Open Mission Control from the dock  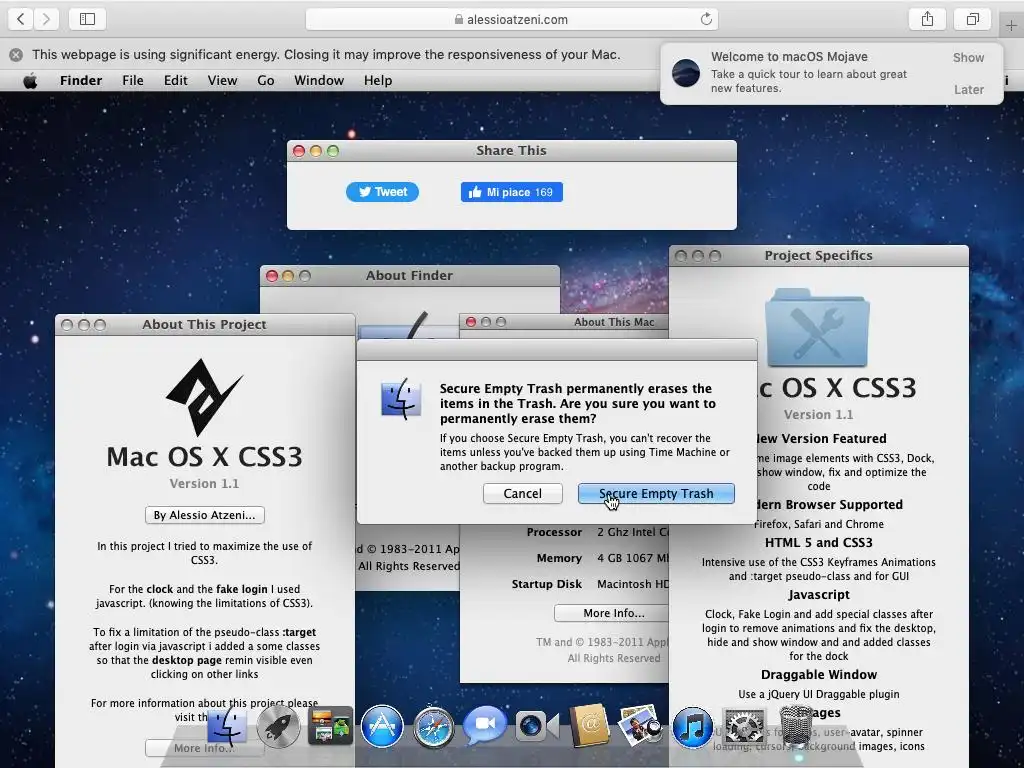coord(330,726)
